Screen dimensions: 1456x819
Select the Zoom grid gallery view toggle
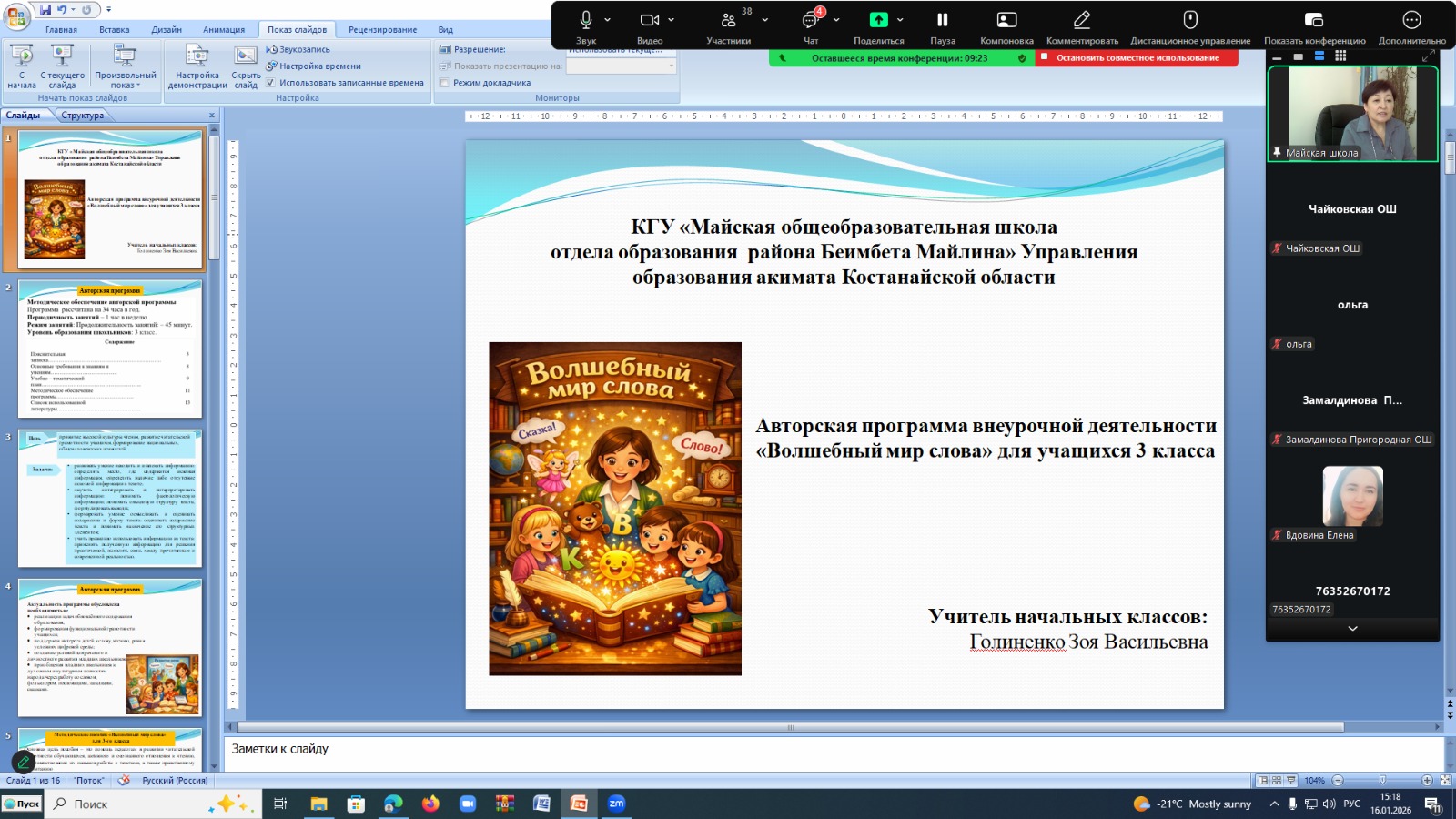[1340, 56]
